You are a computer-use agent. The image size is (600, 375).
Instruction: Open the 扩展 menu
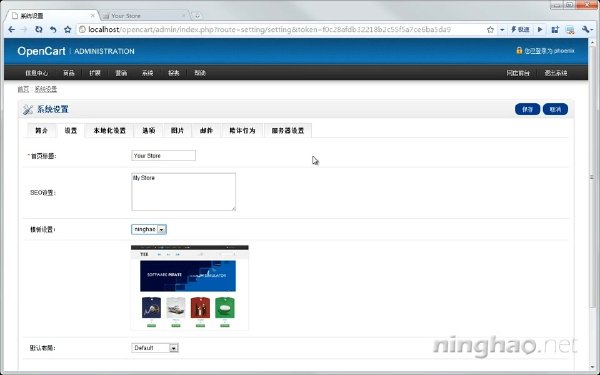(x=95, y=73)
